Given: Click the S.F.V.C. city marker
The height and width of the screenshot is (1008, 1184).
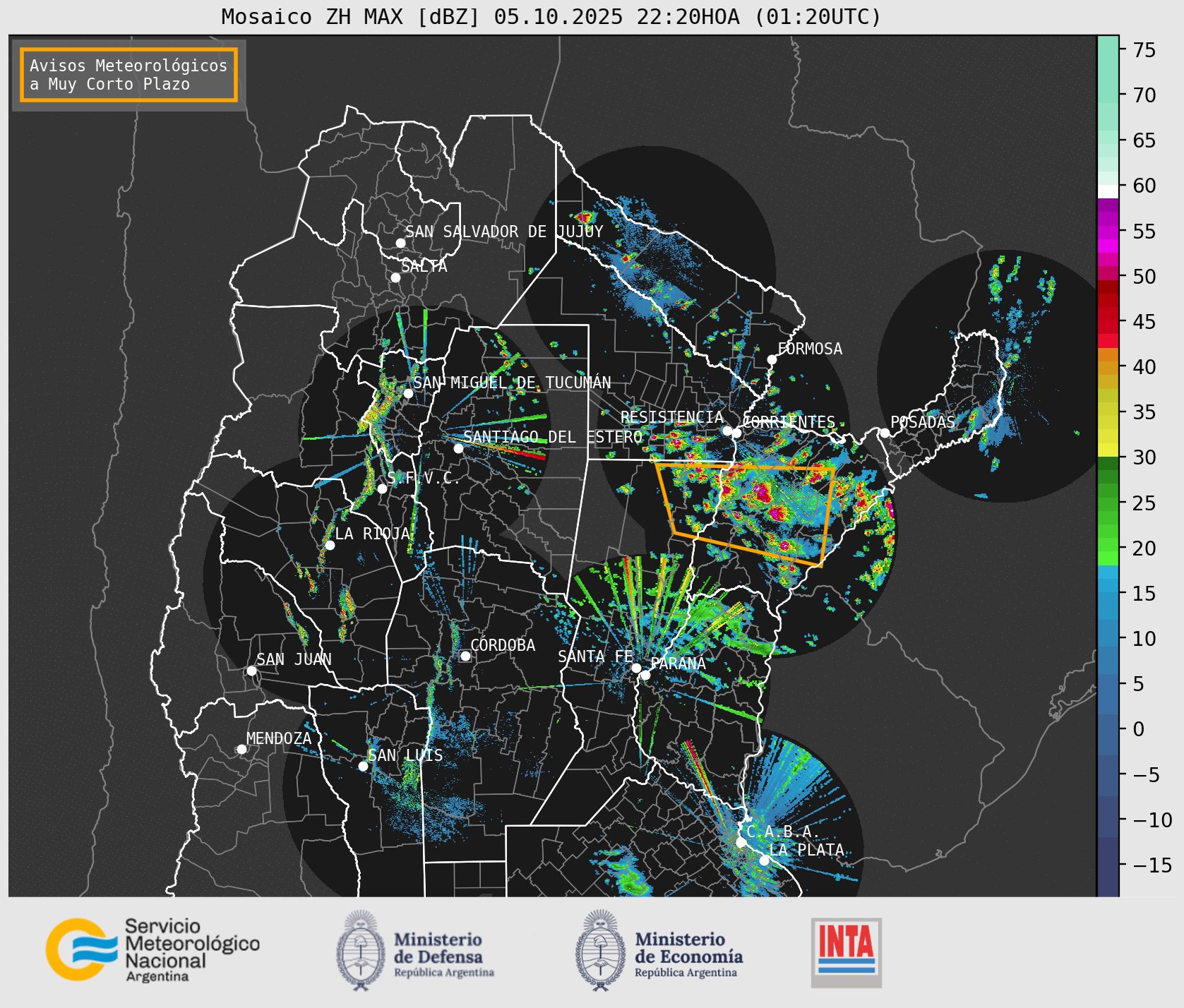Looking at the screenshot, I should click(382, 488).
